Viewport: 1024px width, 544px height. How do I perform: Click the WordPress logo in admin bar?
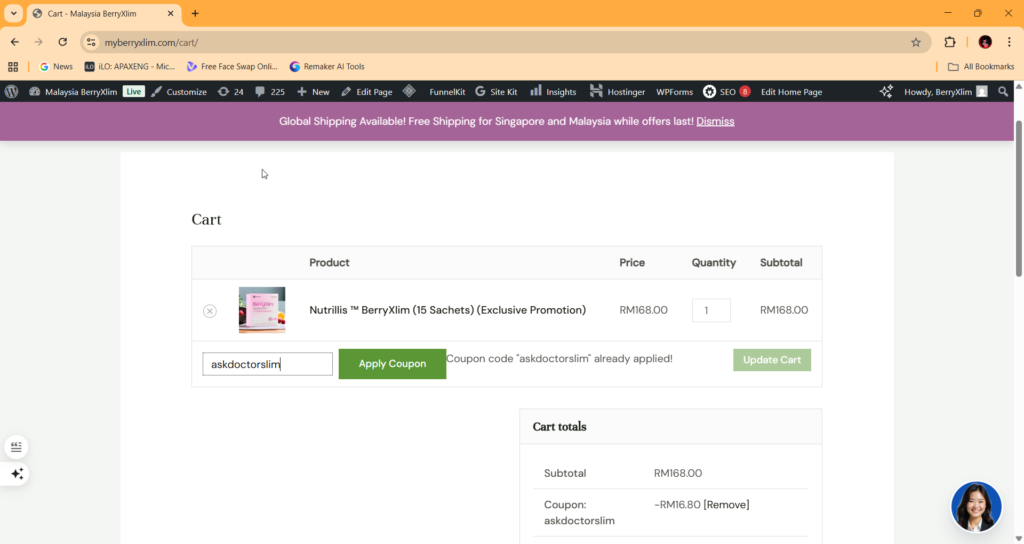pyautogui.click(x=11, y=91)
